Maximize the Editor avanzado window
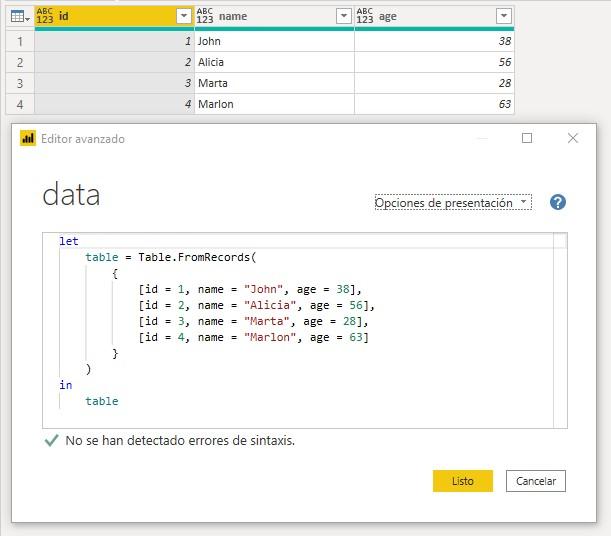Image resolution: width=611 pixels, height=536 pixels. 527,138
